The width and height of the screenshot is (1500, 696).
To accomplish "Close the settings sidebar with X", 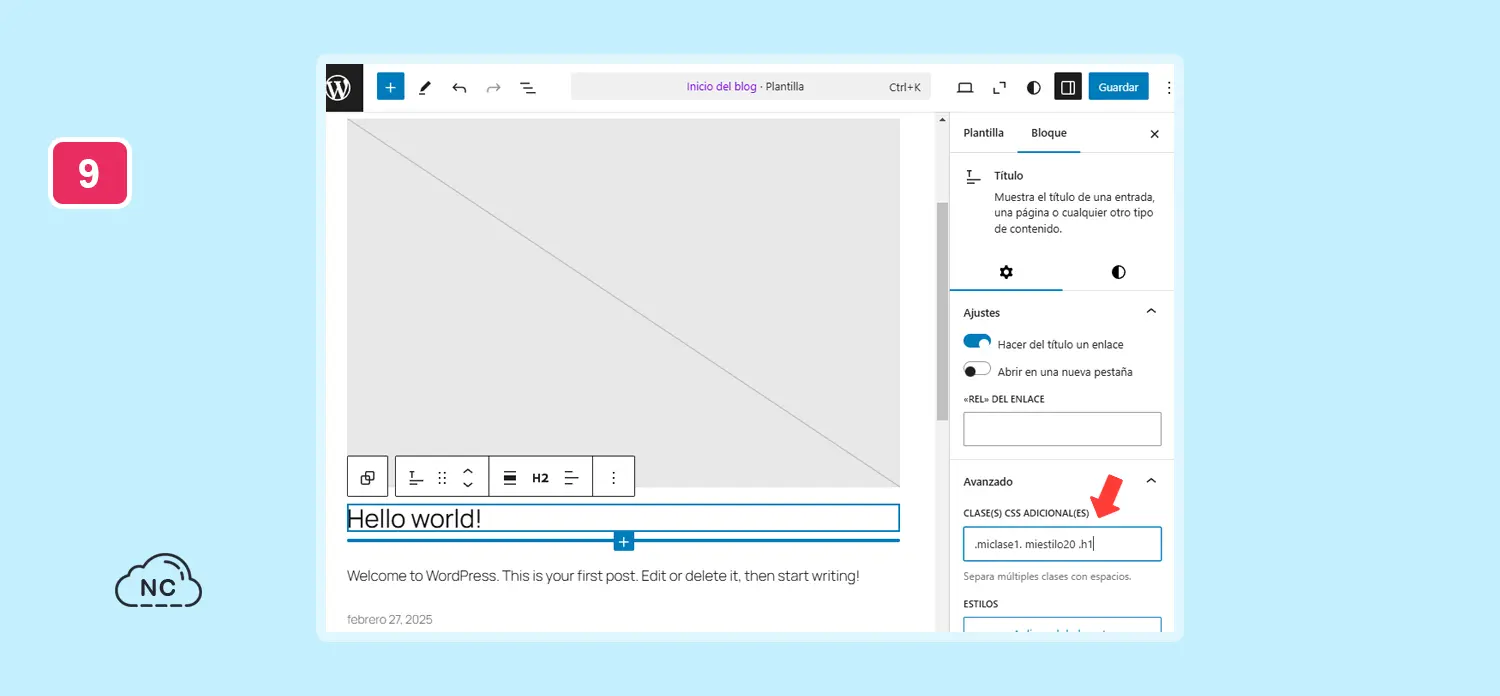I will 1154,133.
